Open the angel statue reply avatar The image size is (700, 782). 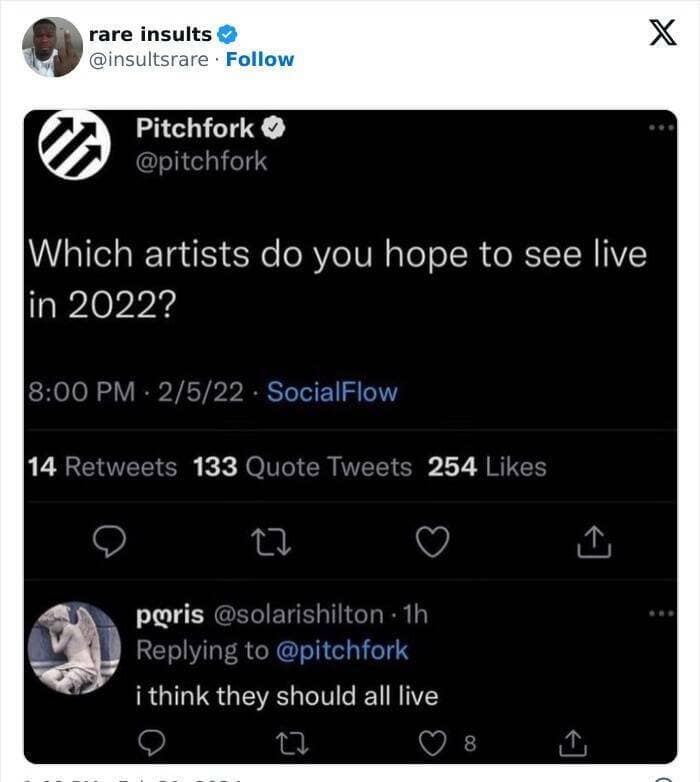coord(75,648)
